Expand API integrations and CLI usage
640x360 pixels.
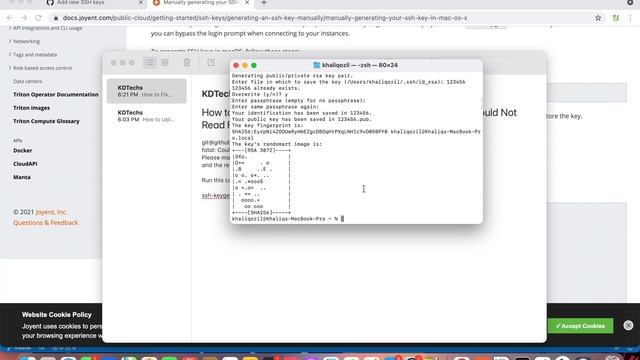[45, 28]
